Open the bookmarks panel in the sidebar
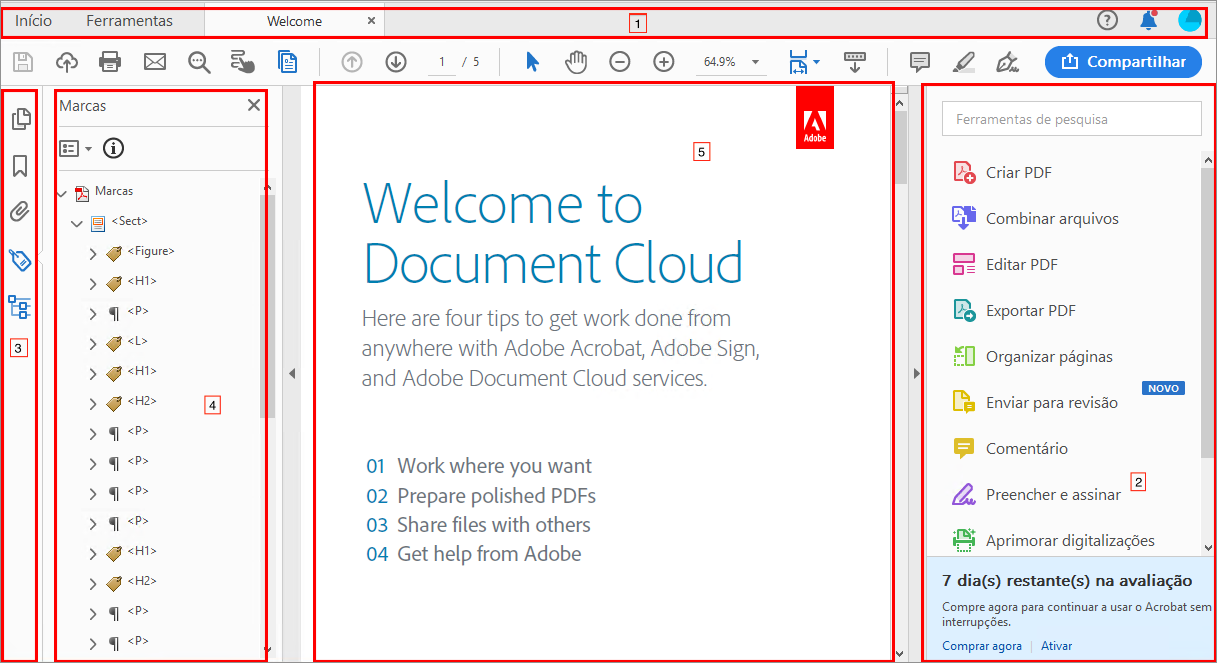The height and width of the screenshot is (663, 1217). pyautogui.click(x=20, y=166)
